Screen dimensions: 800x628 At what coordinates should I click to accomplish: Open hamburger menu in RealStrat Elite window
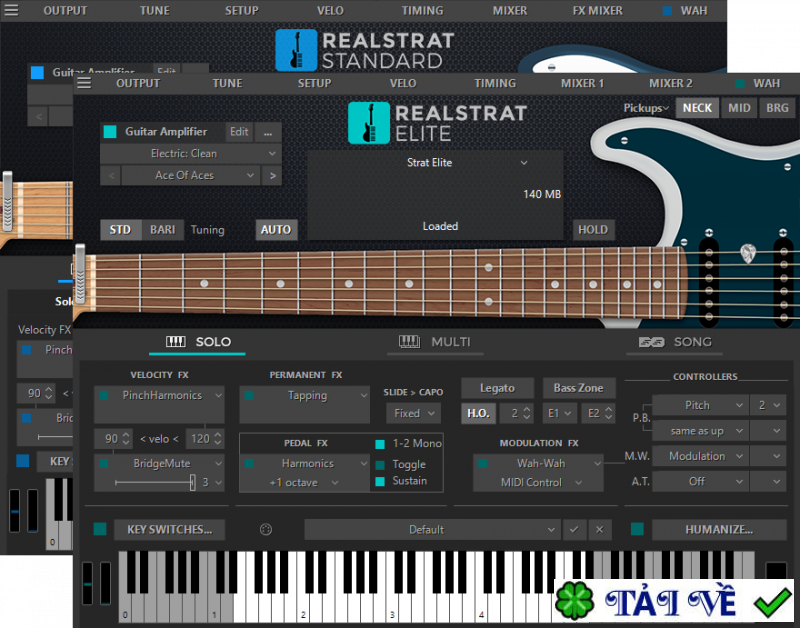[x=84, y=83]
